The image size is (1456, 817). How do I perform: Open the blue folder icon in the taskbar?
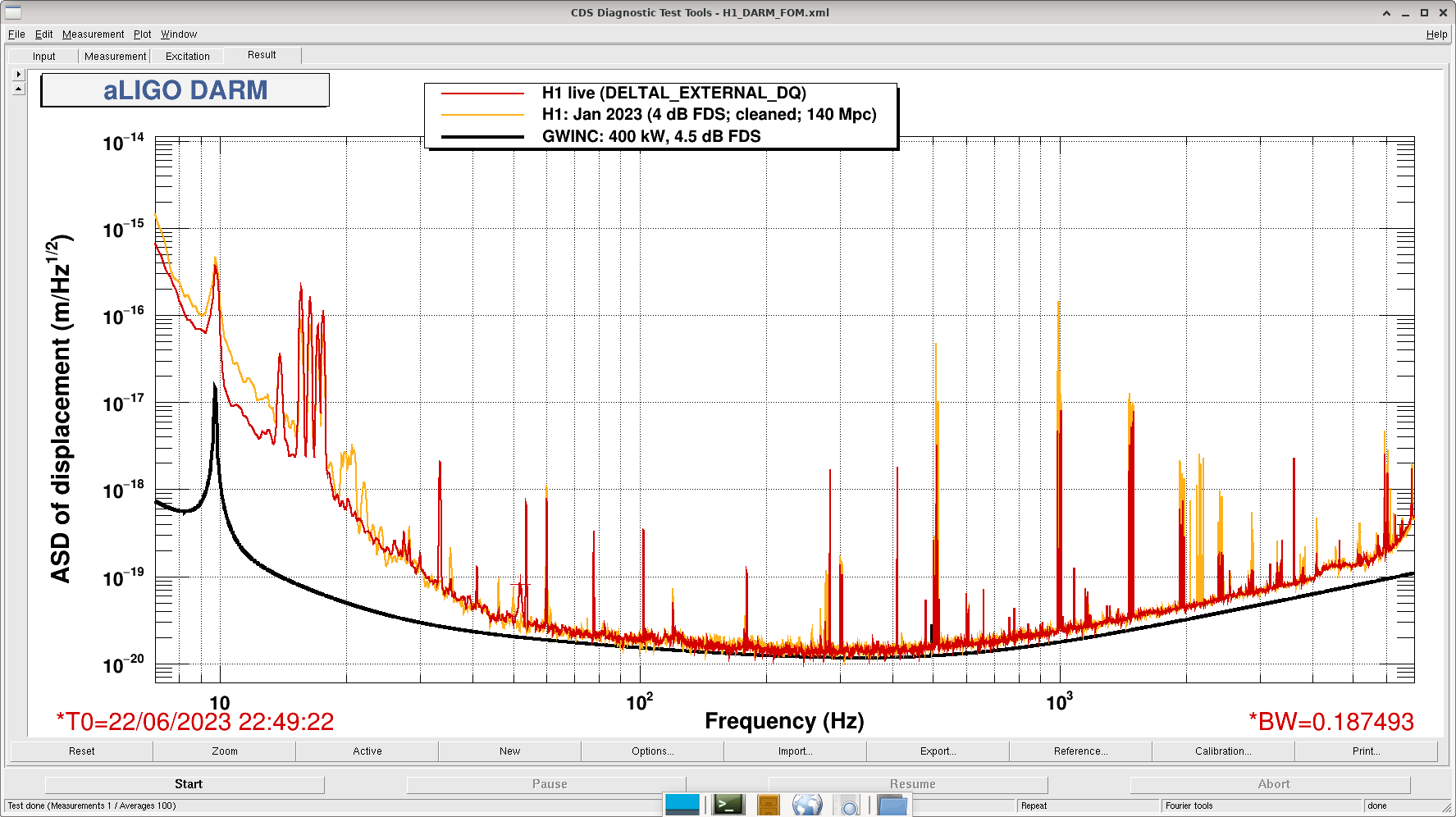892,806
